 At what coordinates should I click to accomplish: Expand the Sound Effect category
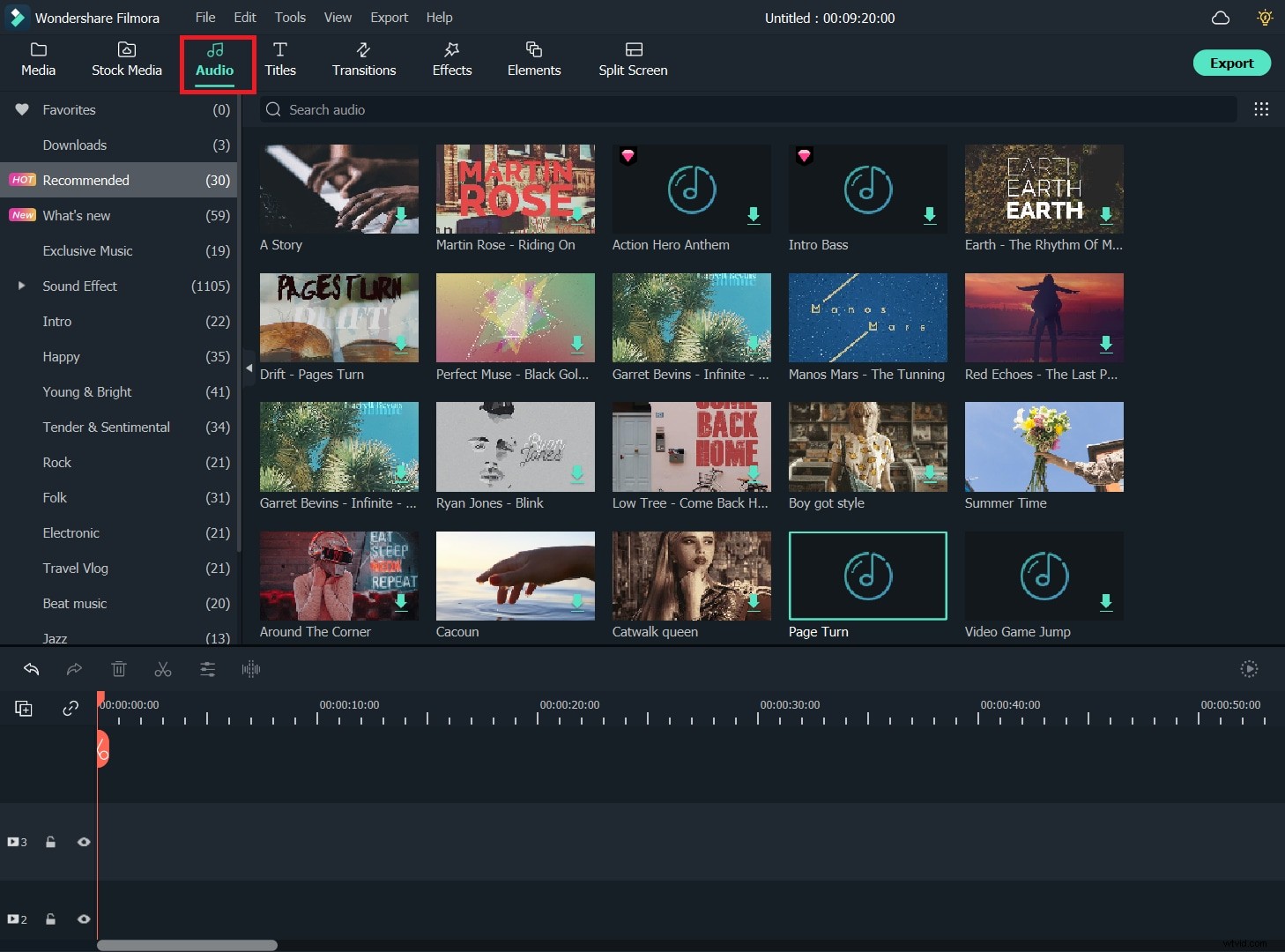click(x=21, y=286)
